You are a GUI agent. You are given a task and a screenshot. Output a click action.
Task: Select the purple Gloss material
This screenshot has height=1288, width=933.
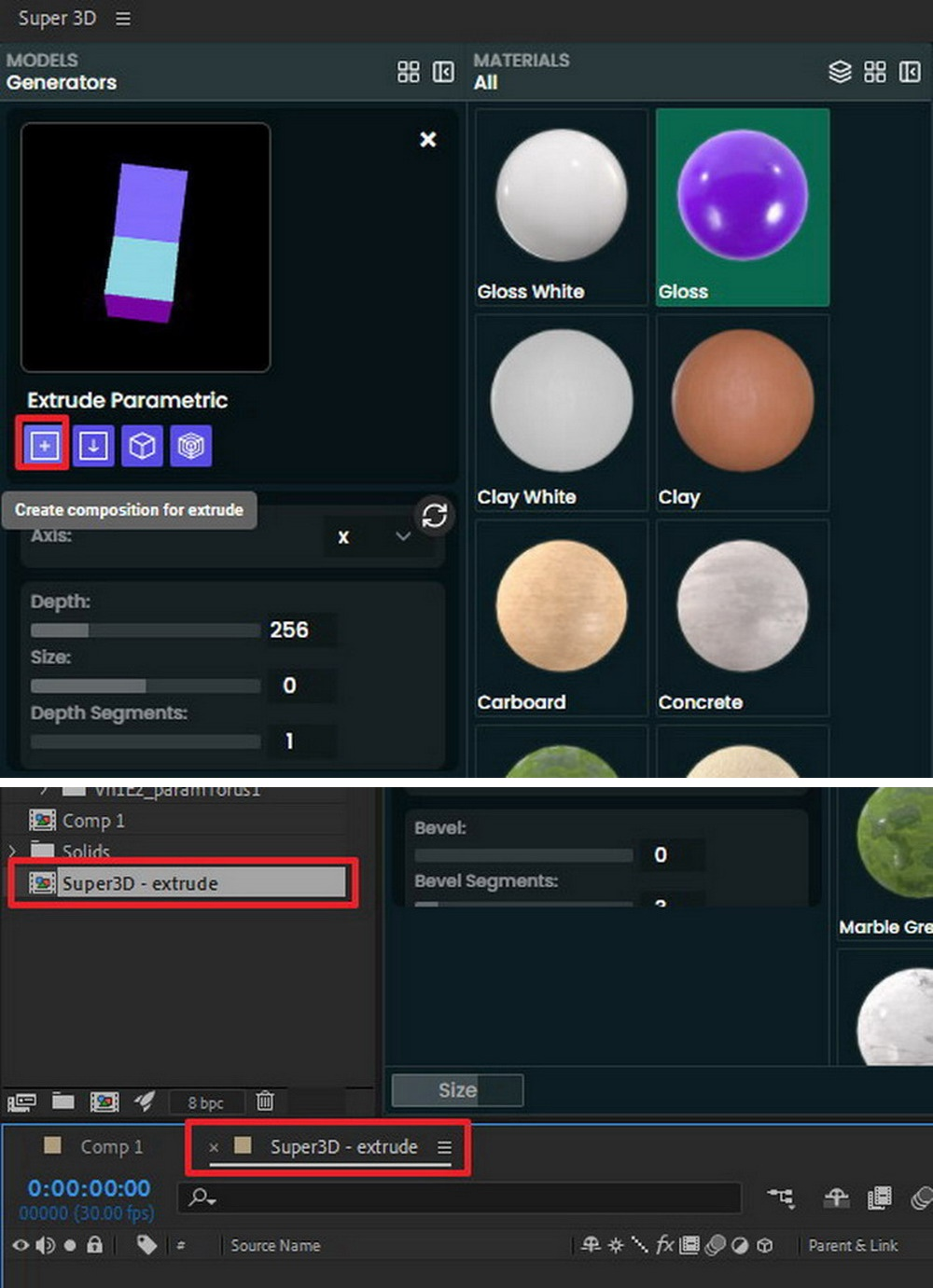(x=743, y=207)
